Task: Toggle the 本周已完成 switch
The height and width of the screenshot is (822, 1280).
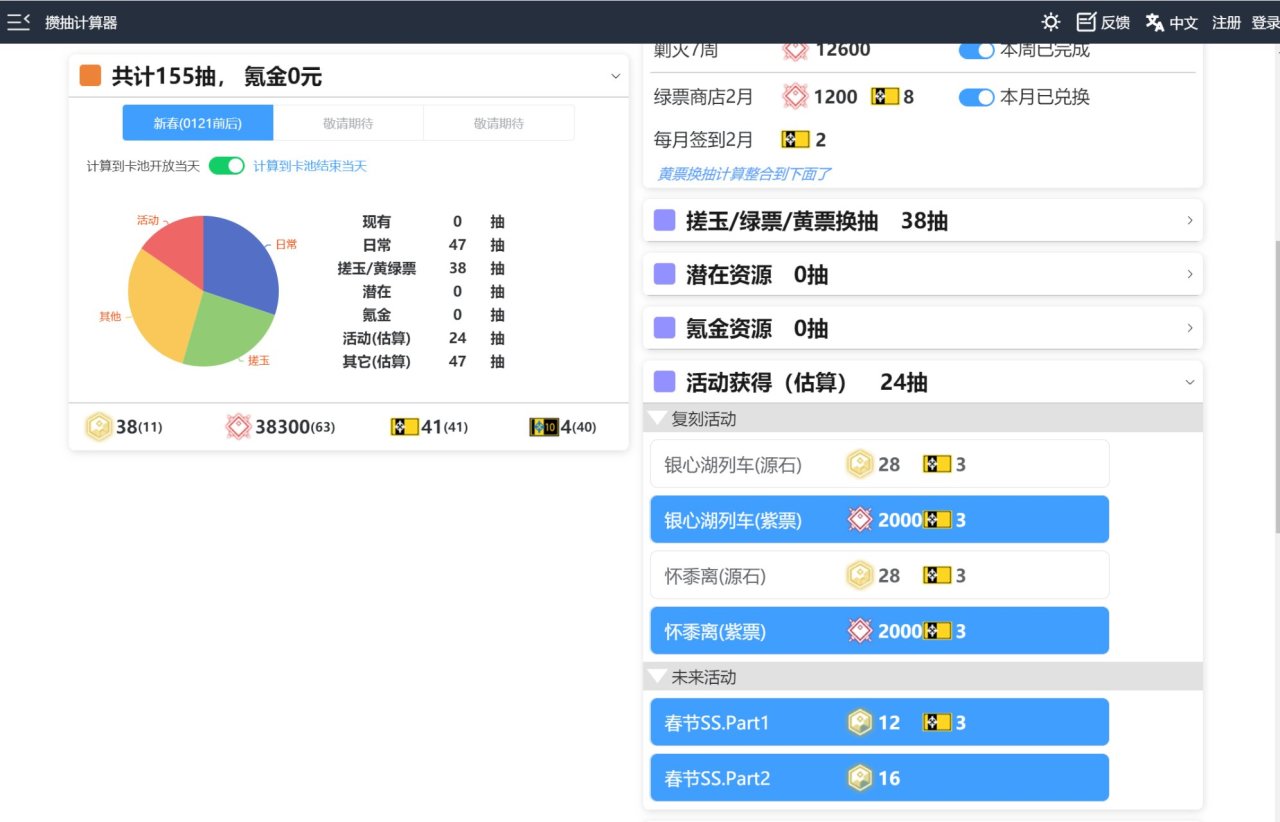Action: click(977, 50)
